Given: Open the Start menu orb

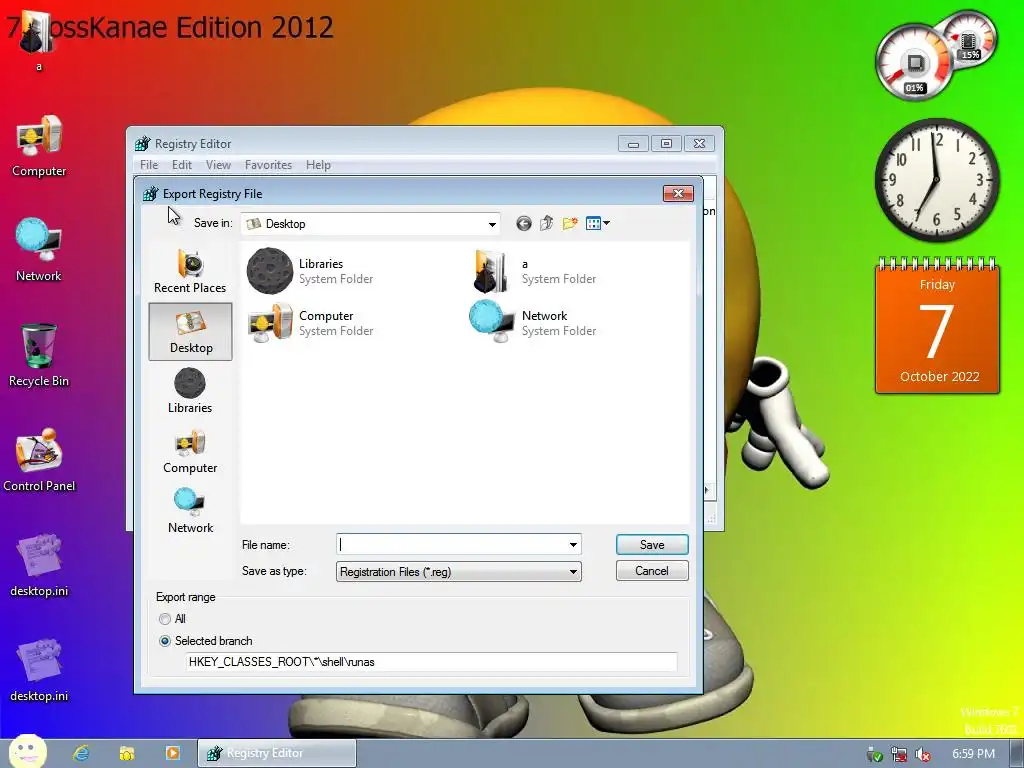Looking at the screenshot, I should (x=27, y=752).
